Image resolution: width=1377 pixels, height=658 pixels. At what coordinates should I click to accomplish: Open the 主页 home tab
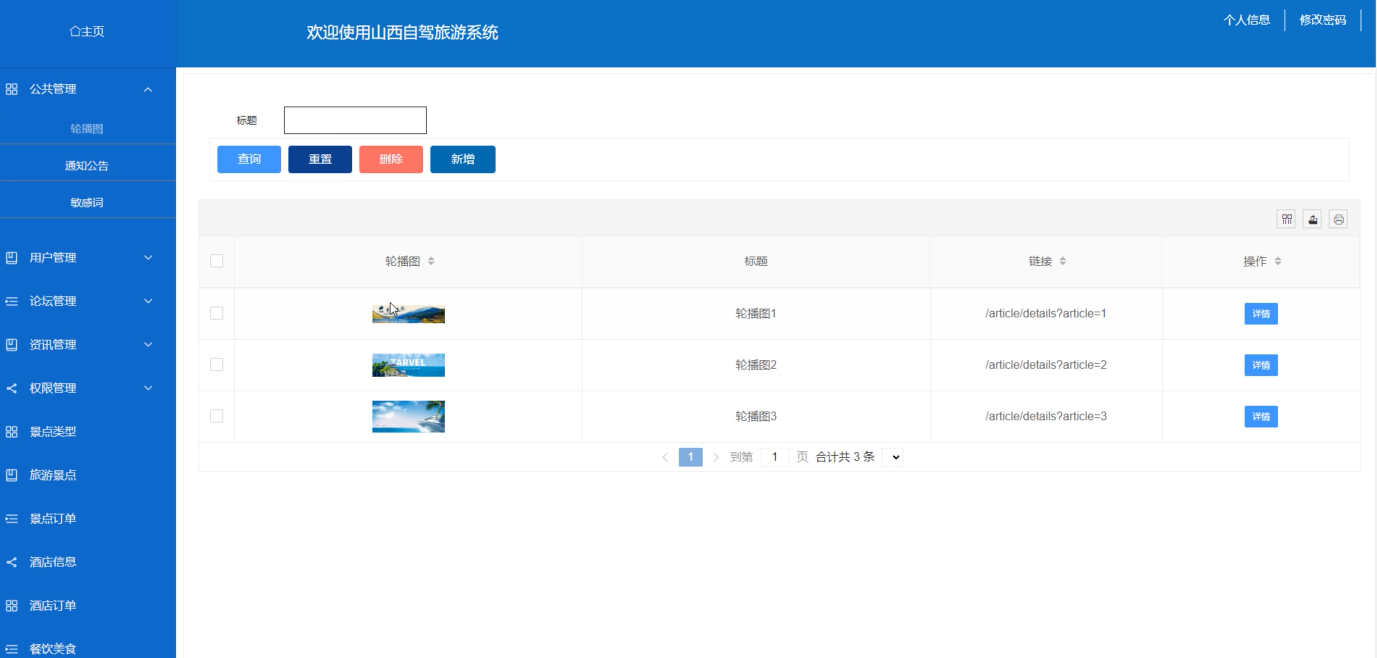pos(87,33)
